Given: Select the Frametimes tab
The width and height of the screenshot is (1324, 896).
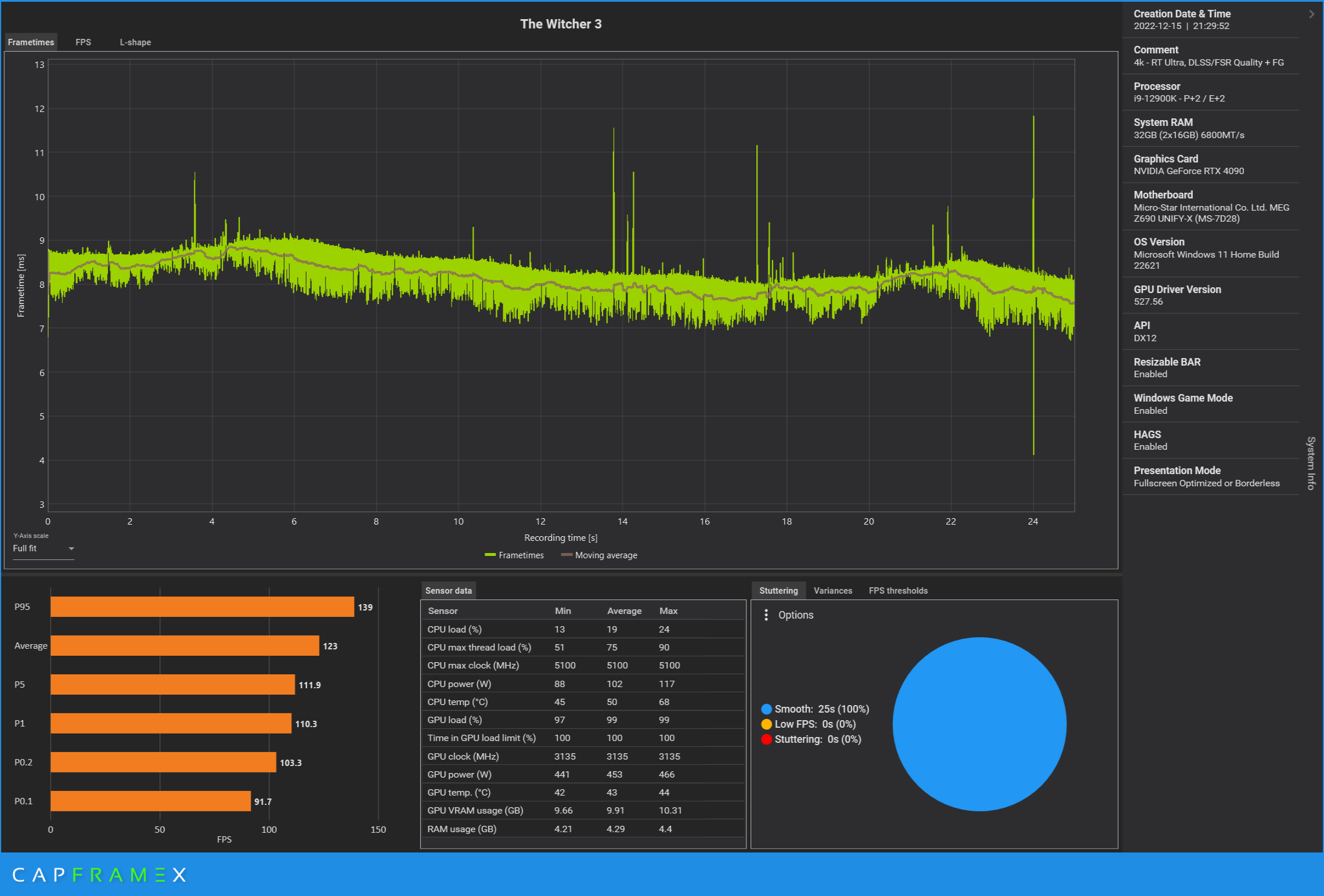Looking at the screenshot, I should click(x=31, y=42).
